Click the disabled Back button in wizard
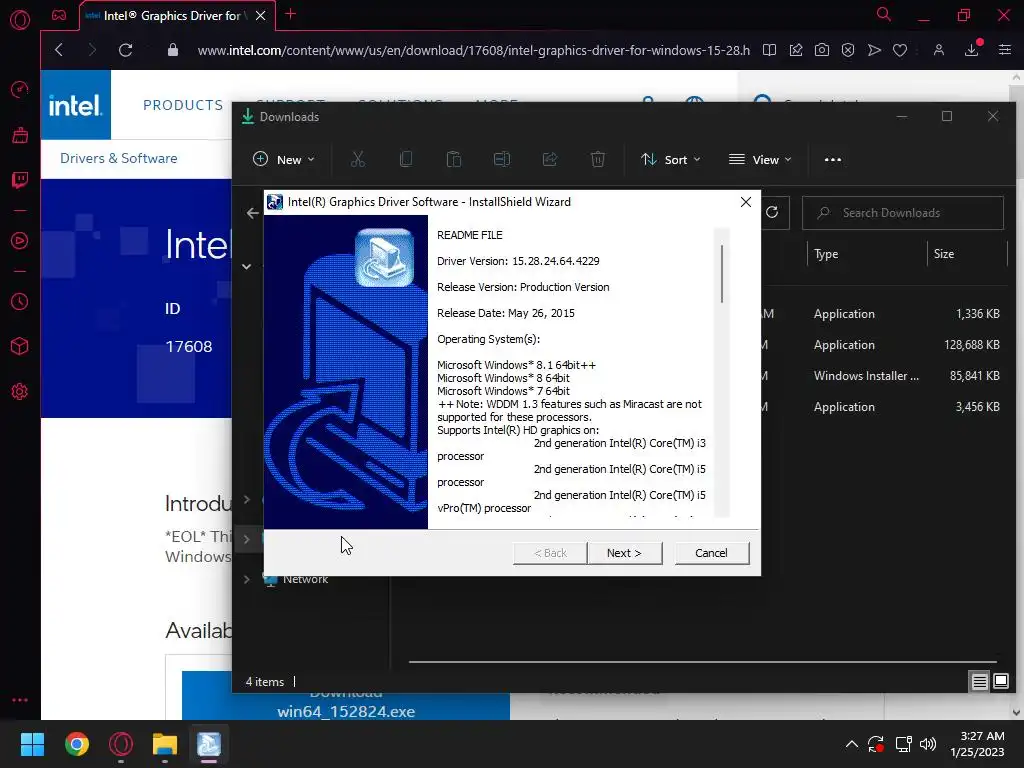 pyautogui.click(x=550, y=553)
